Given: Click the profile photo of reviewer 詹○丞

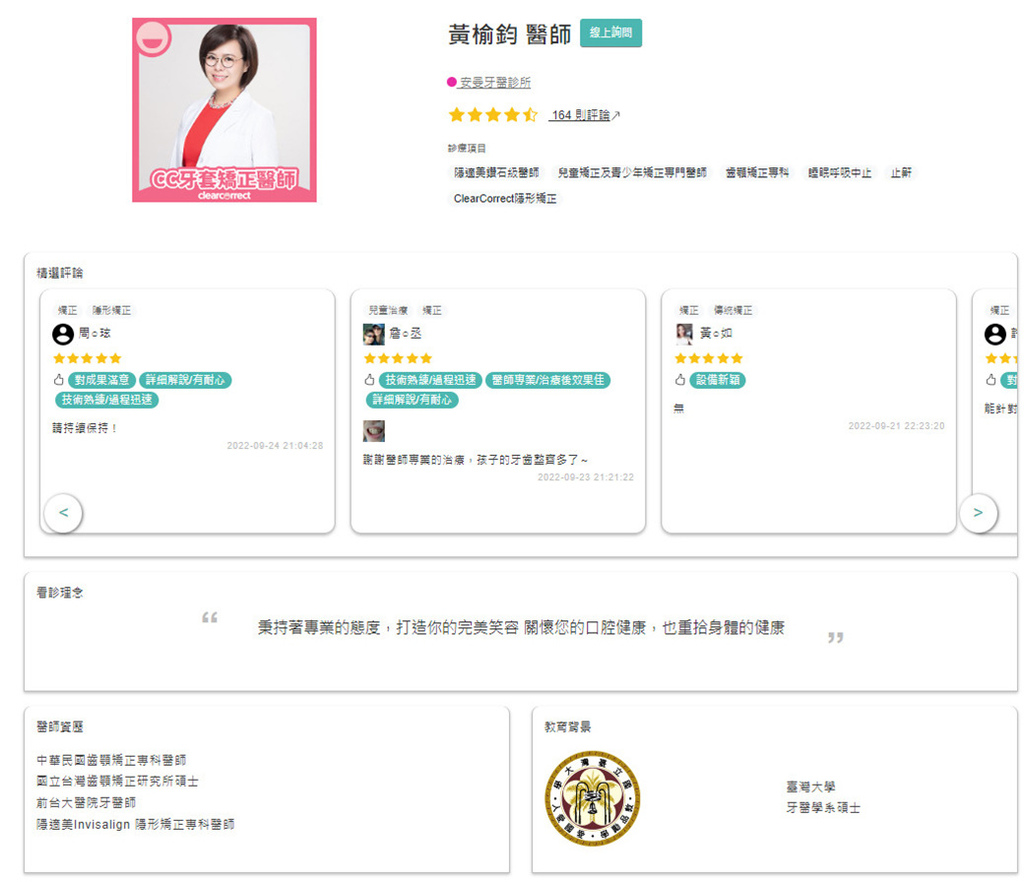Looking at the screenshot, I should (374, 334).
